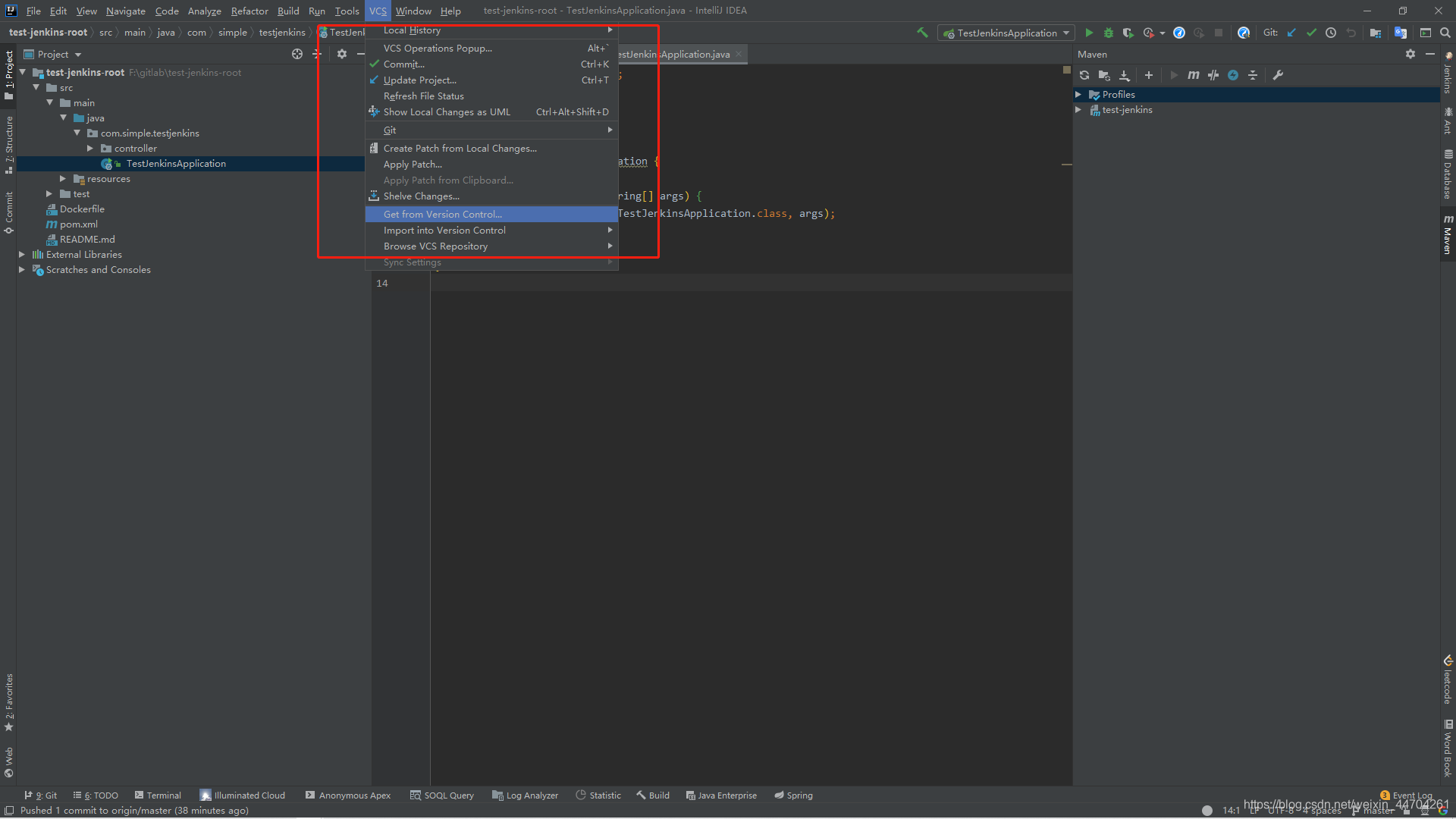Click testjenkins breadcrumb in navigation bar
The width and height of the screenshot is (1456, 819).
(282, 32)
